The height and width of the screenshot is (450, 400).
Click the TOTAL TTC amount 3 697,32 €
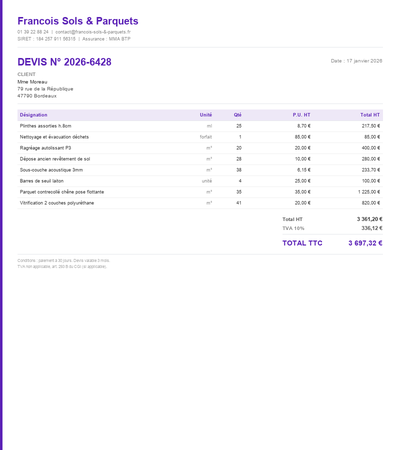tap(365, 243)
